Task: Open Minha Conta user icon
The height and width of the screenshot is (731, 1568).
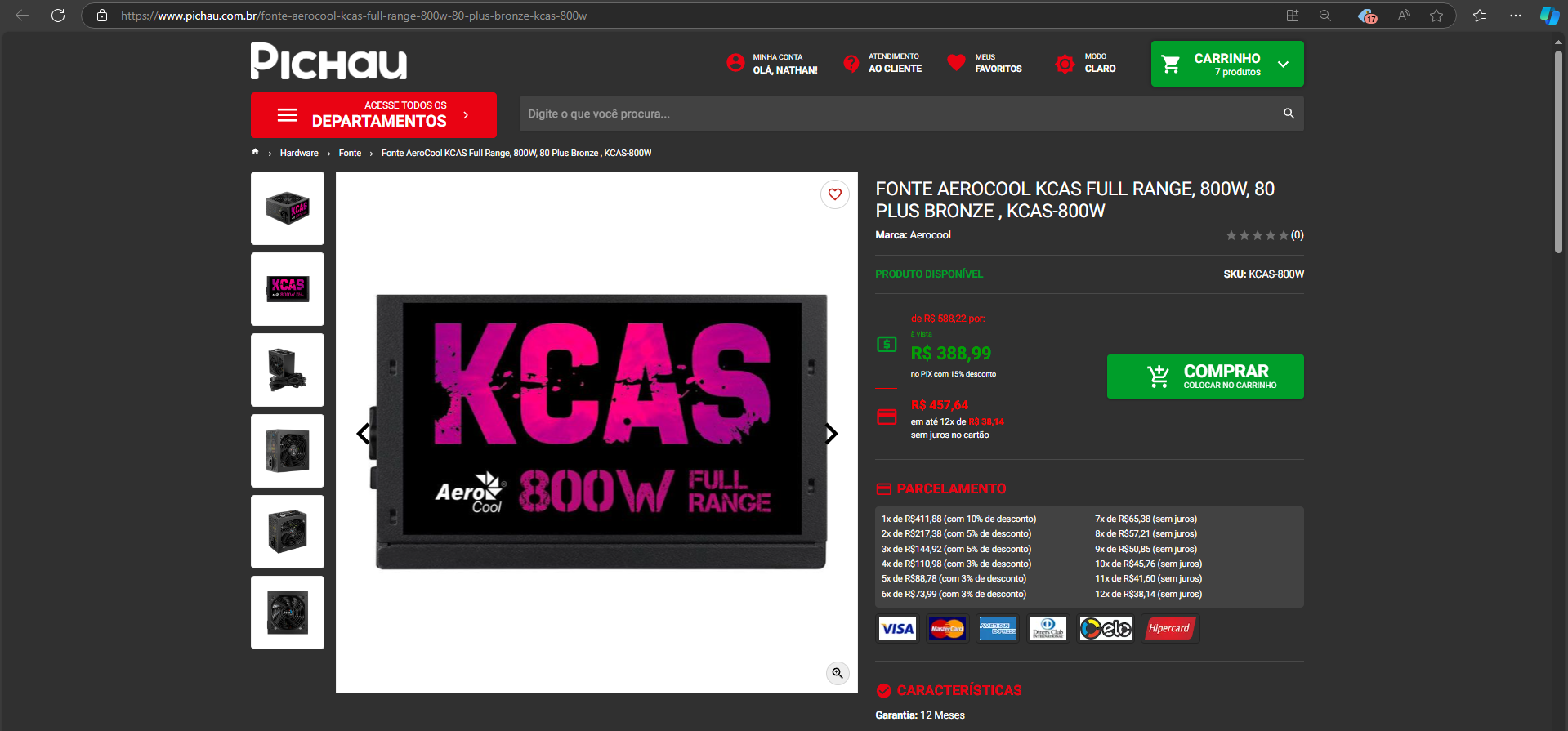Action: pos(735,63)
